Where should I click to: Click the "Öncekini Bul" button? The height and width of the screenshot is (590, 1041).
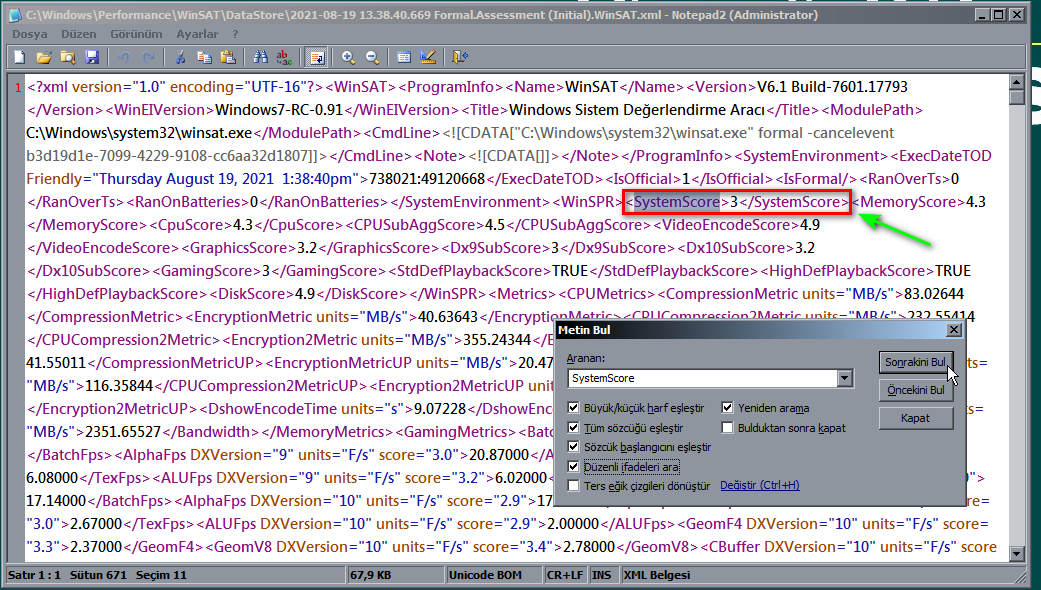tap(916, 390)
